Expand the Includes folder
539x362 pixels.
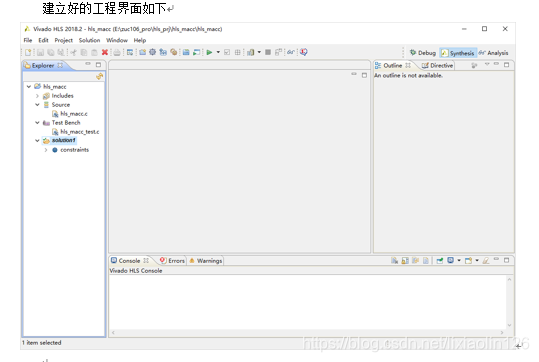point(37,96)
